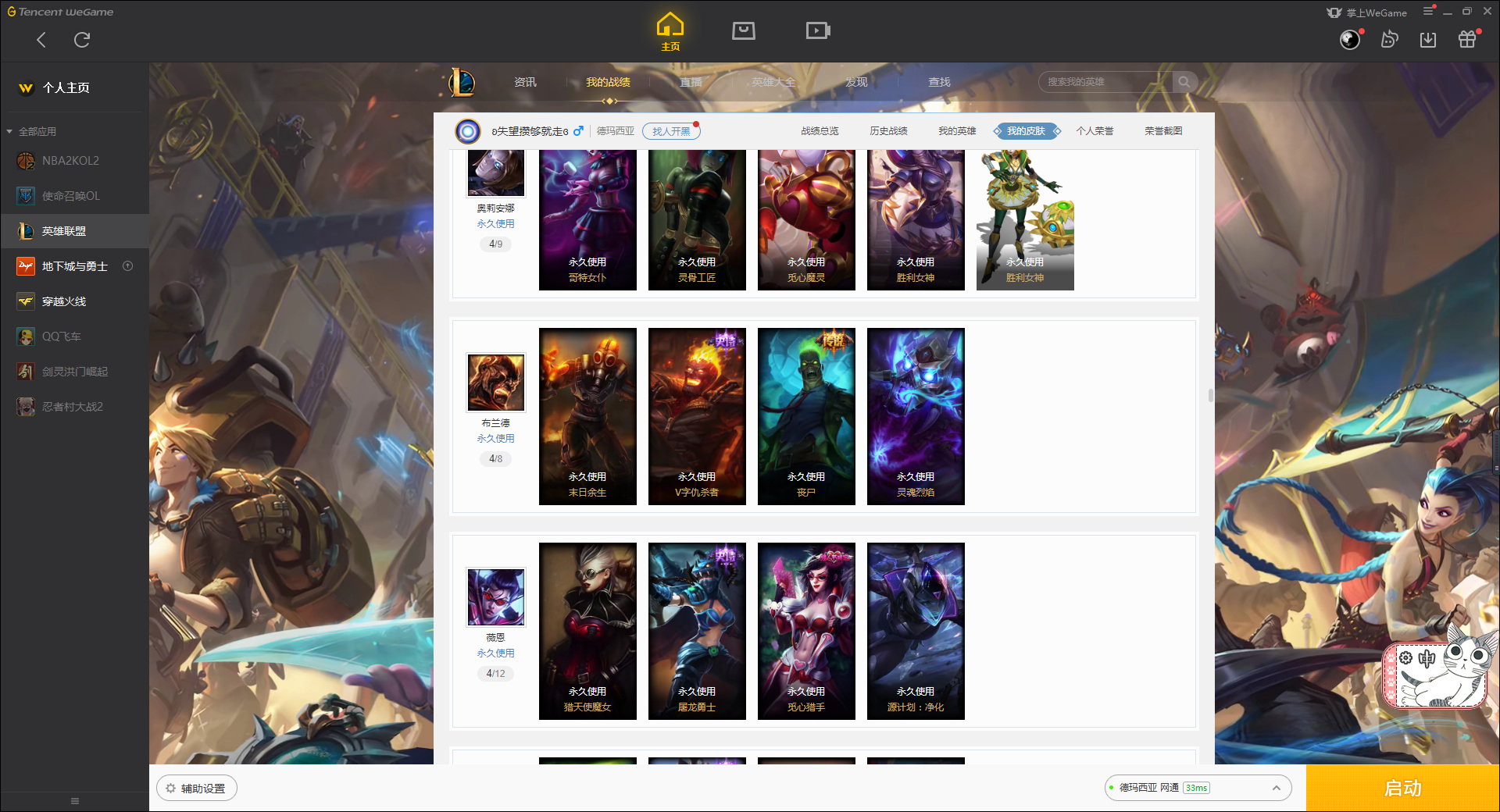Open the video/live icon in the top bar
Viewport: 1500px width, 812px height.
tap(818, 30)
